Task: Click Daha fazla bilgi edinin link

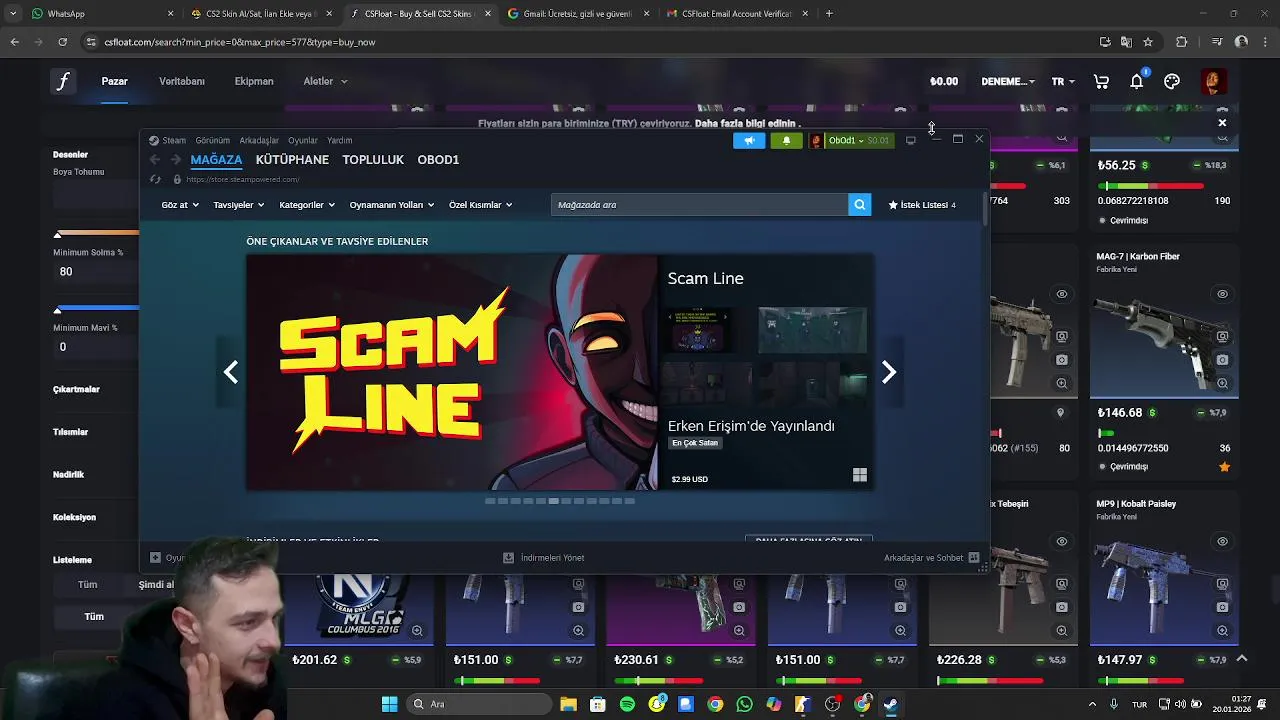Action: tap(747, 124)
